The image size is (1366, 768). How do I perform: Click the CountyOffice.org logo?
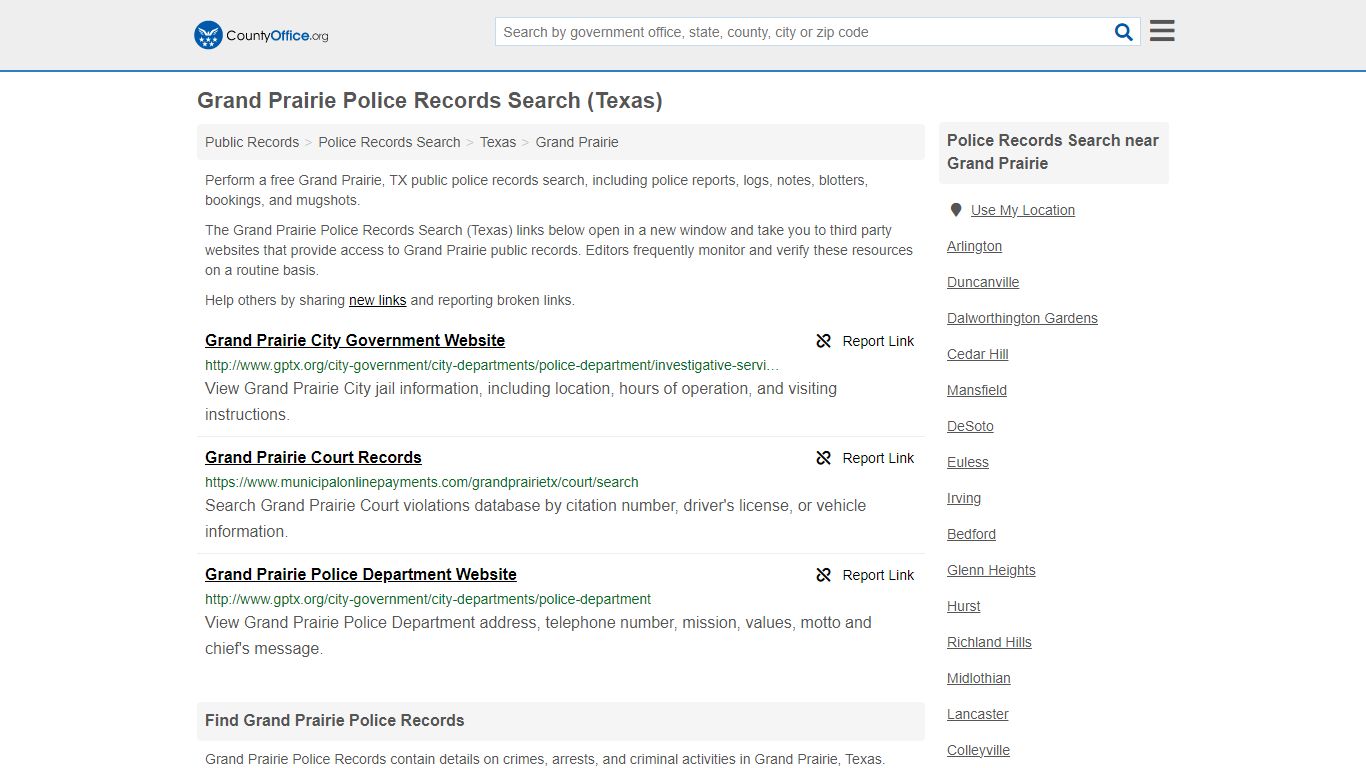tap(261, 35)
